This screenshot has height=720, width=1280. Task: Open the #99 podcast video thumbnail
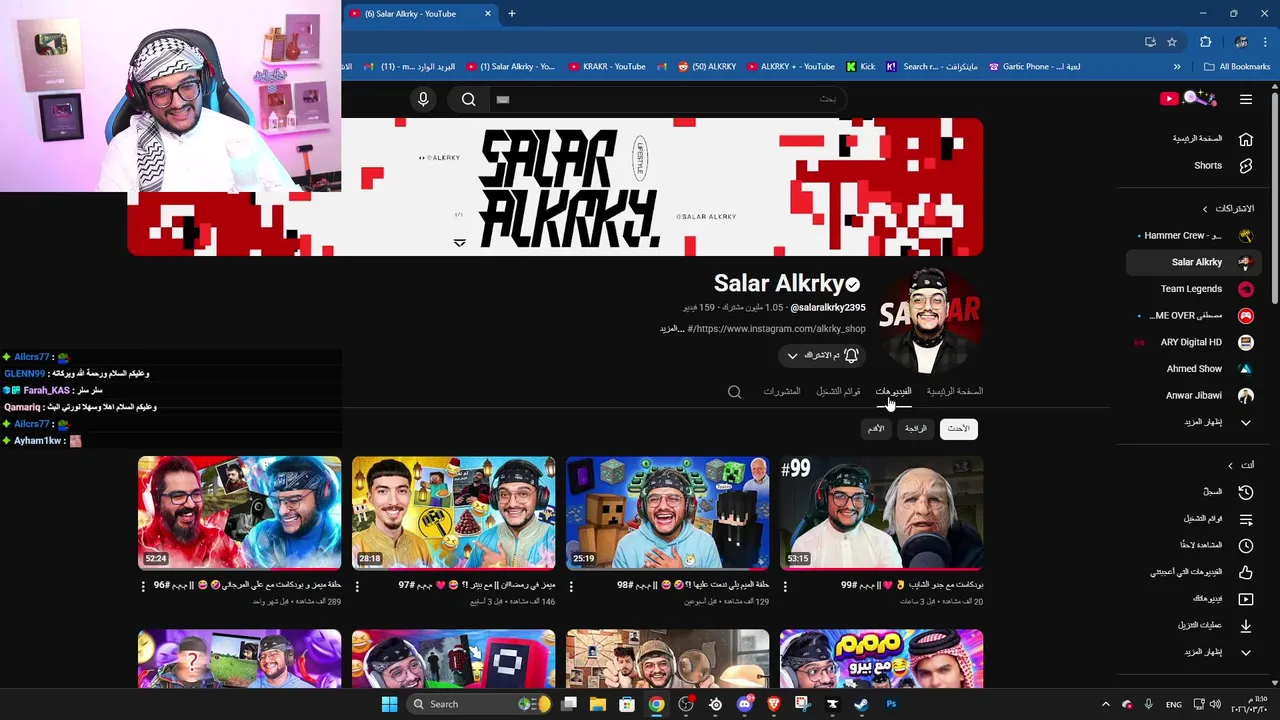pyautogui.click(x=881, y=513)
